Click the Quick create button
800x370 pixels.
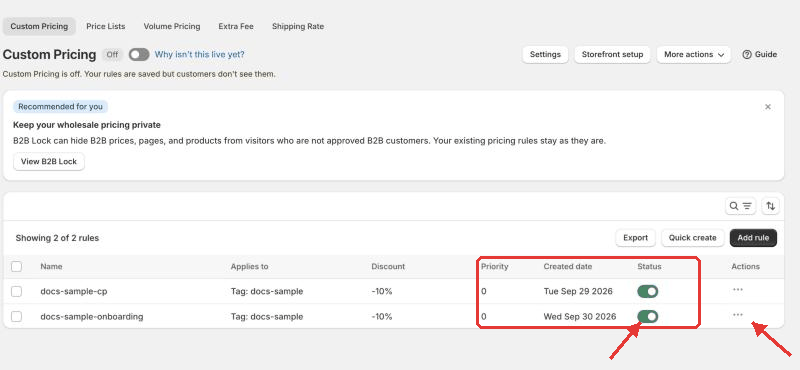coord(693,238)
